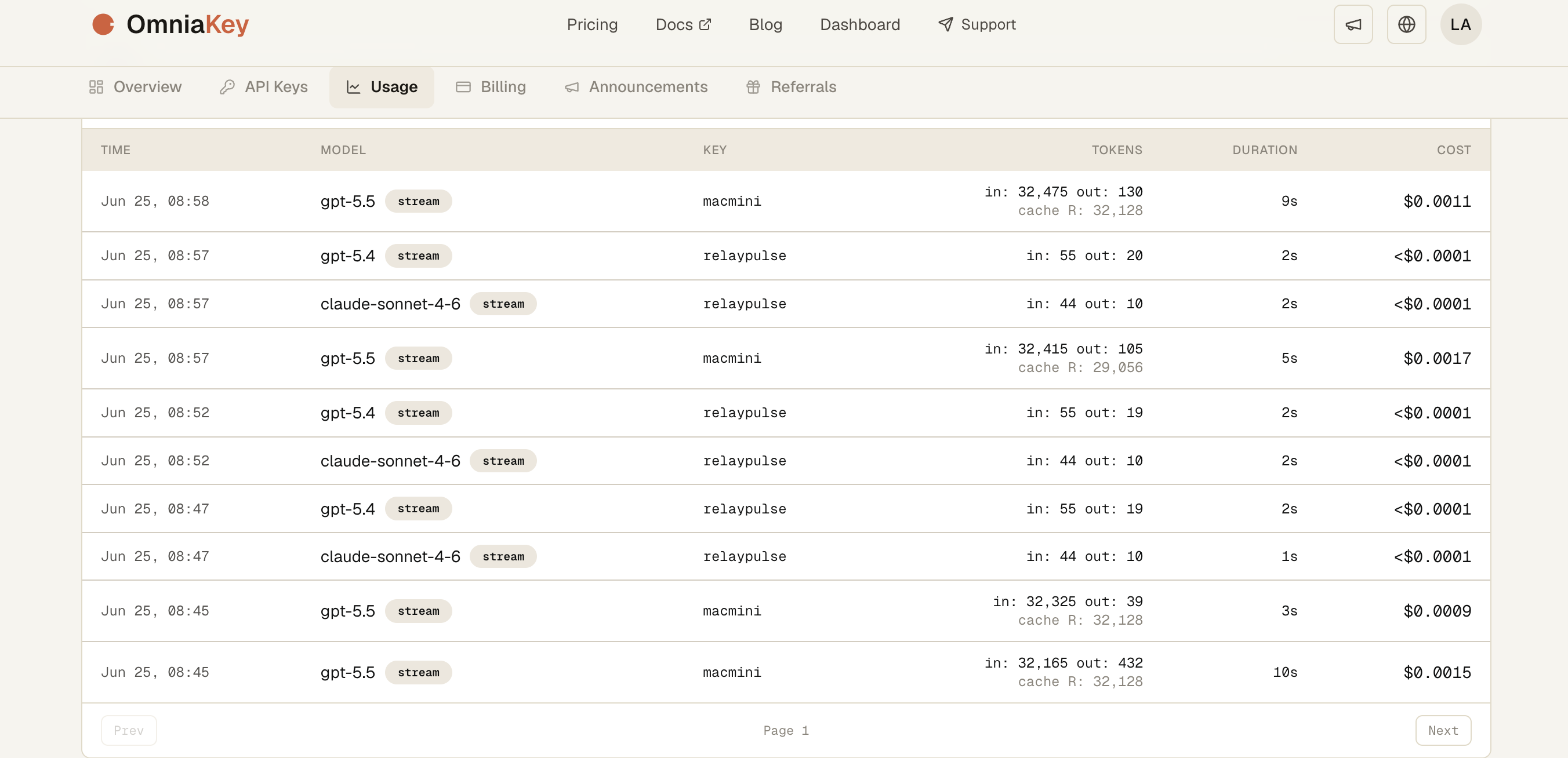This screenshot has width=1568, height=758.
Task: Click the TOKENS column header
Action: click(1117, 150)
